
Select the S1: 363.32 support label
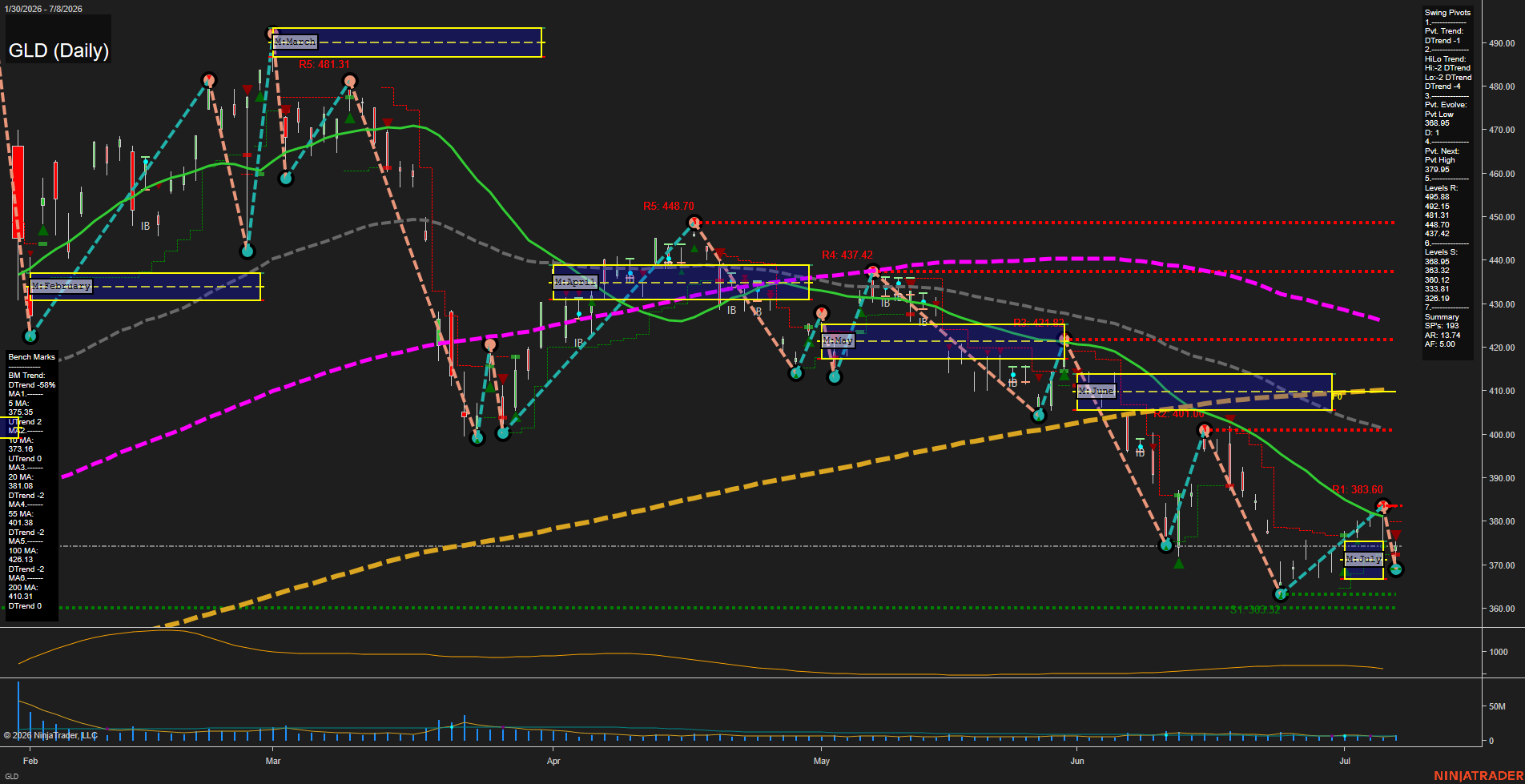click(x=1255, y=610)
